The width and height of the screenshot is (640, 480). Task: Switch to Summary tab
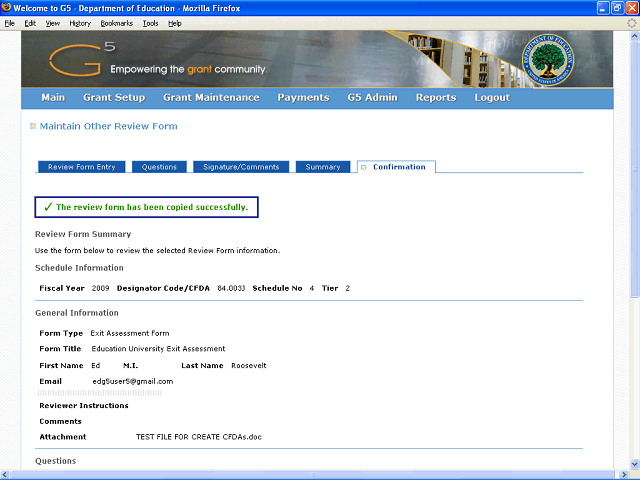(323, 167)
